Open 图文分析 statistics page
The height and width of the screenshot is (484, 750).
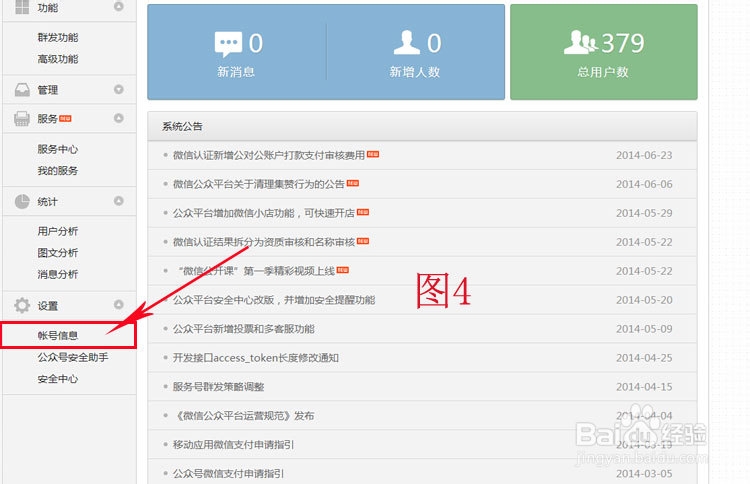click(58, 253)
